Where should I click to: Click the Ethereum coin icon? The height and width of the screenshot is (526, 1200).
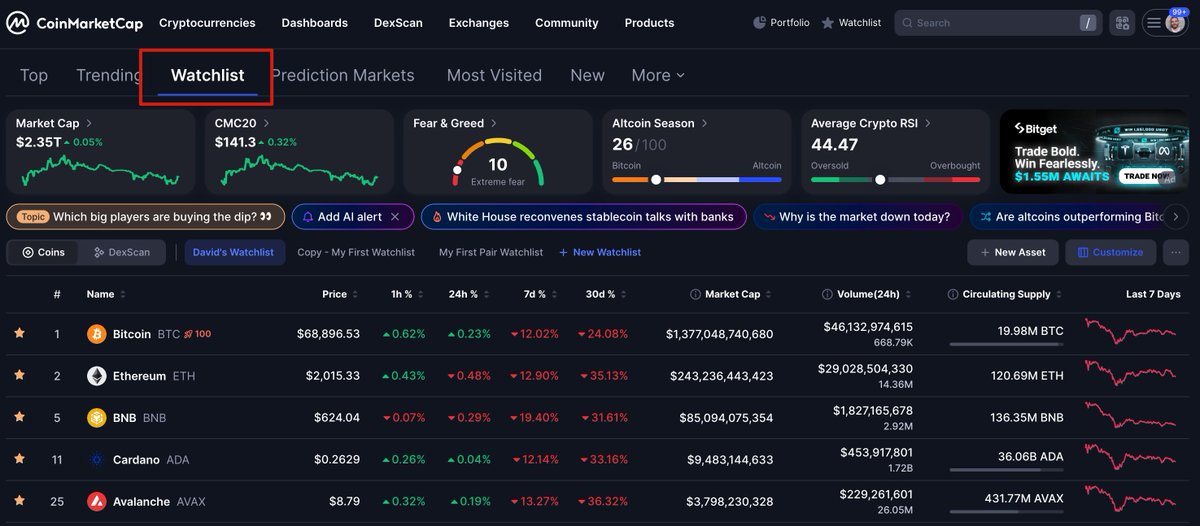click(x=97, y=376)
